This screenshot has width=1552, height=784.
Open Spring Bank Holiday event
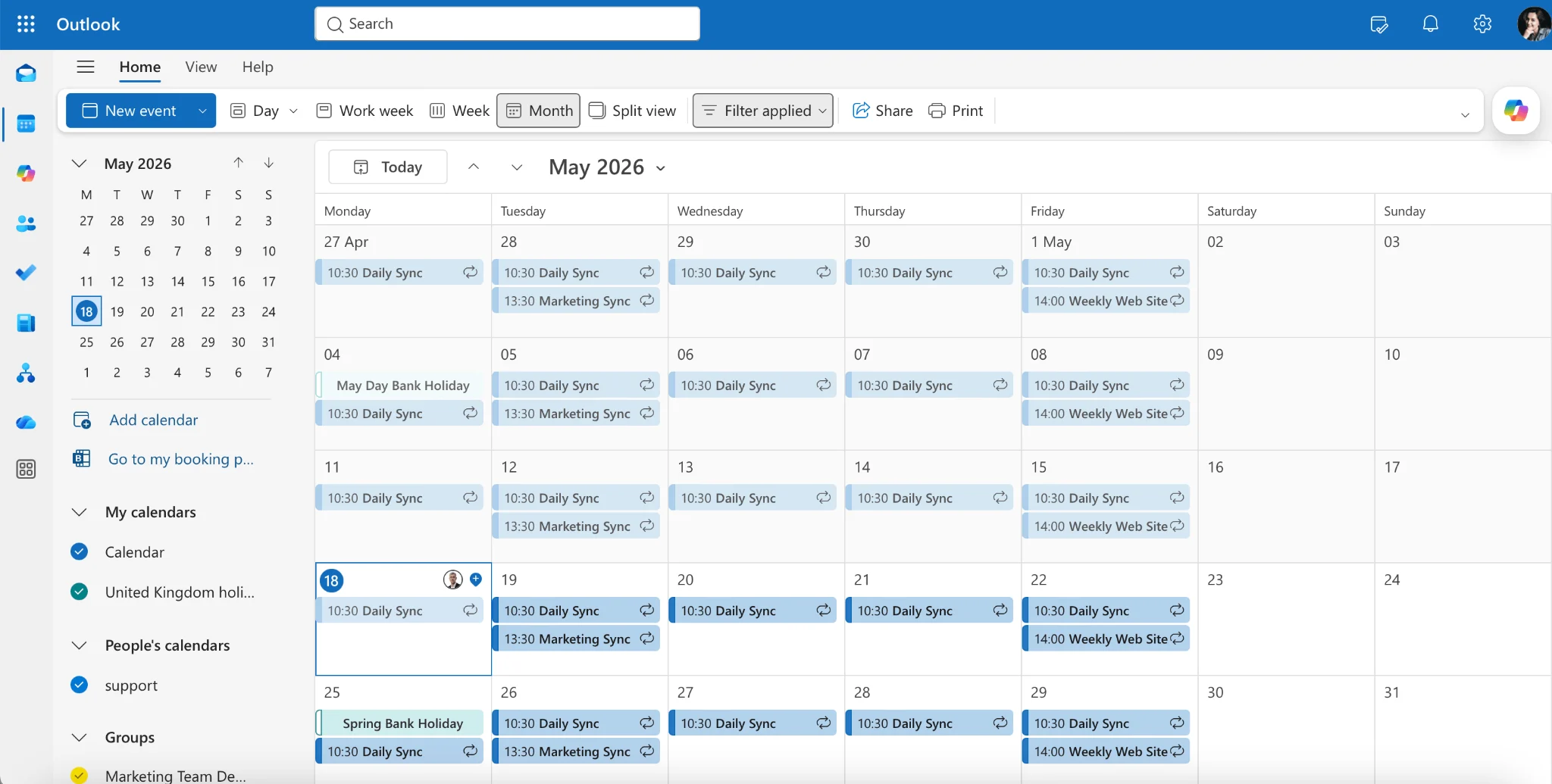(400, 723)
